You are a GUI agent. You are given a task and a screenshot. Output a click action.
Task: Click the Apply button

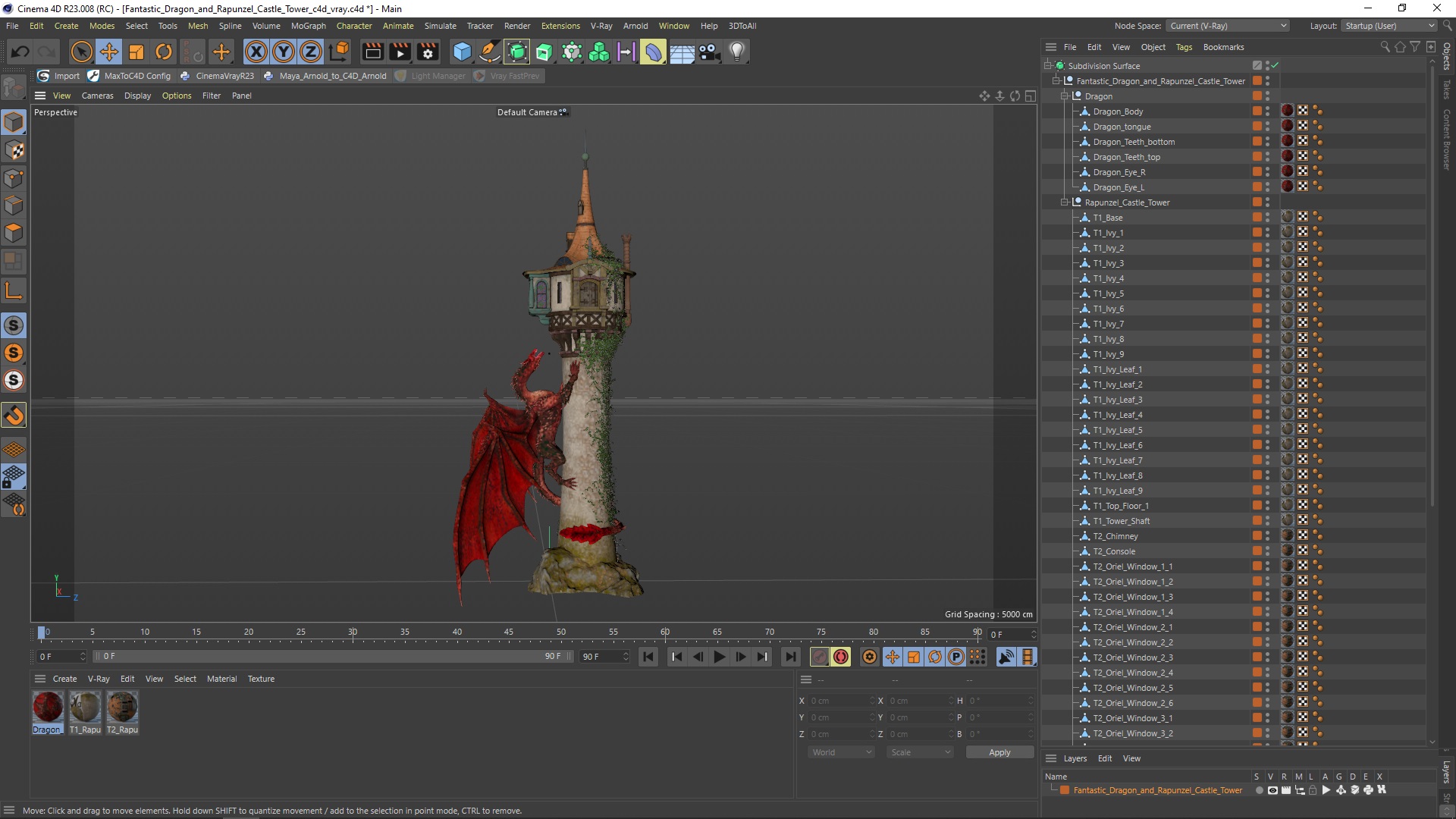(999, 752)
